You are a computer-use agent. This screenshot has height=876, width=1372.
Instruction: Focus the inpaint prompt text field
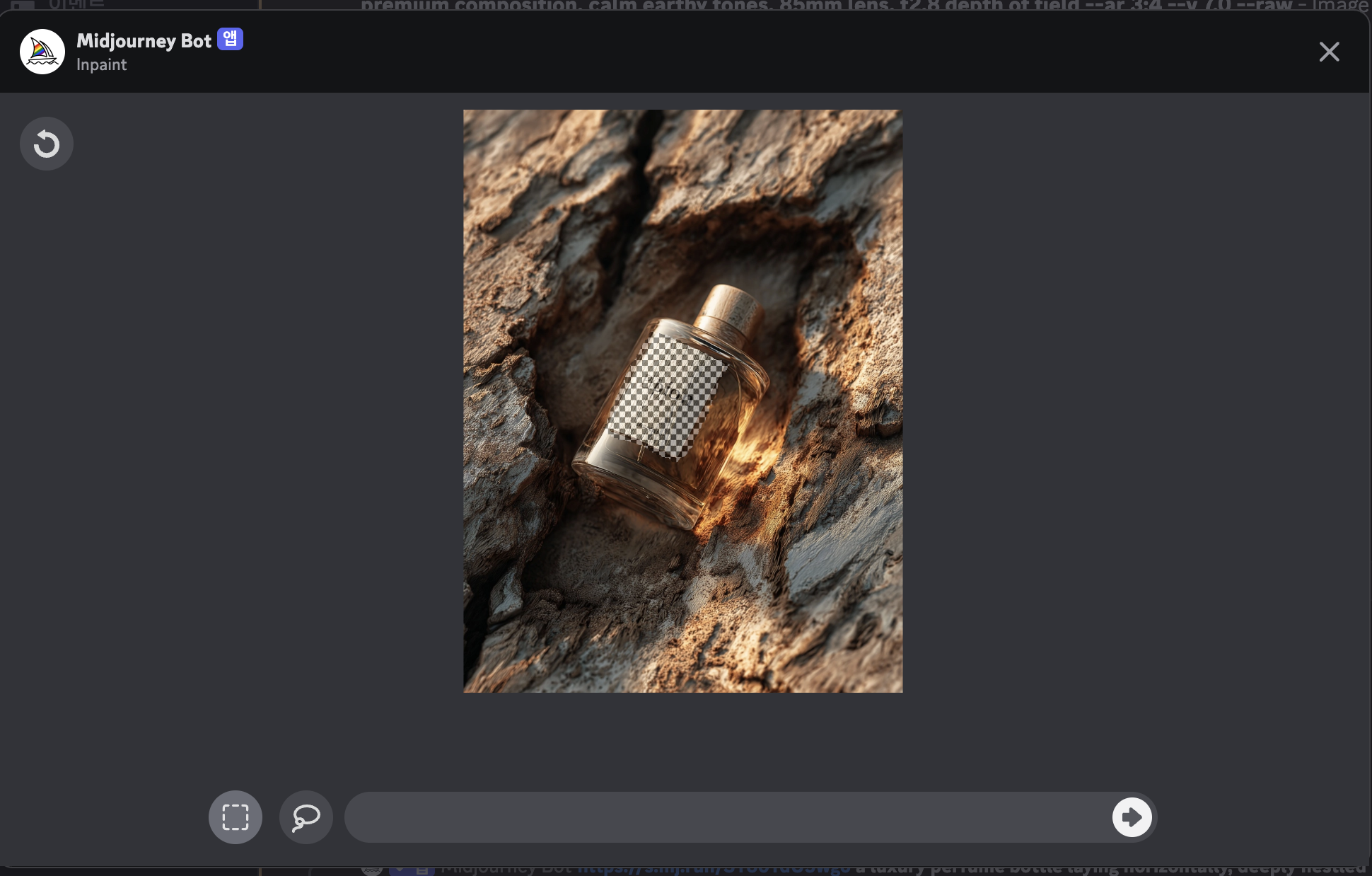[x=728, y=817]
